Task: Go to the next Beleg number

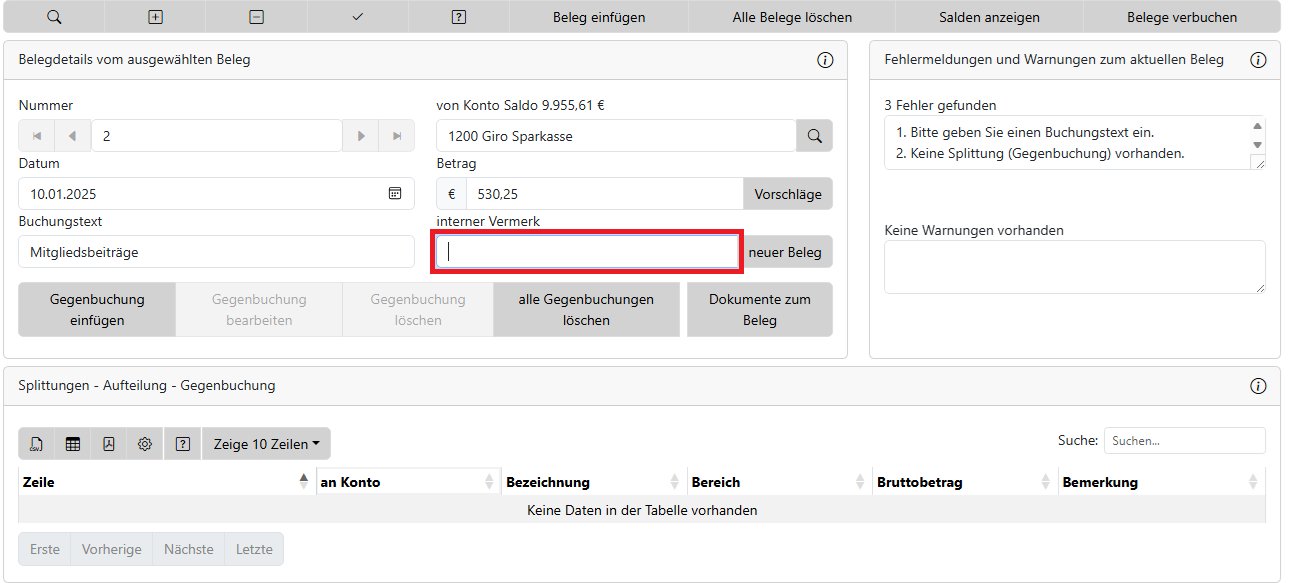Action: pyautogui.click(x=361, y=136)
